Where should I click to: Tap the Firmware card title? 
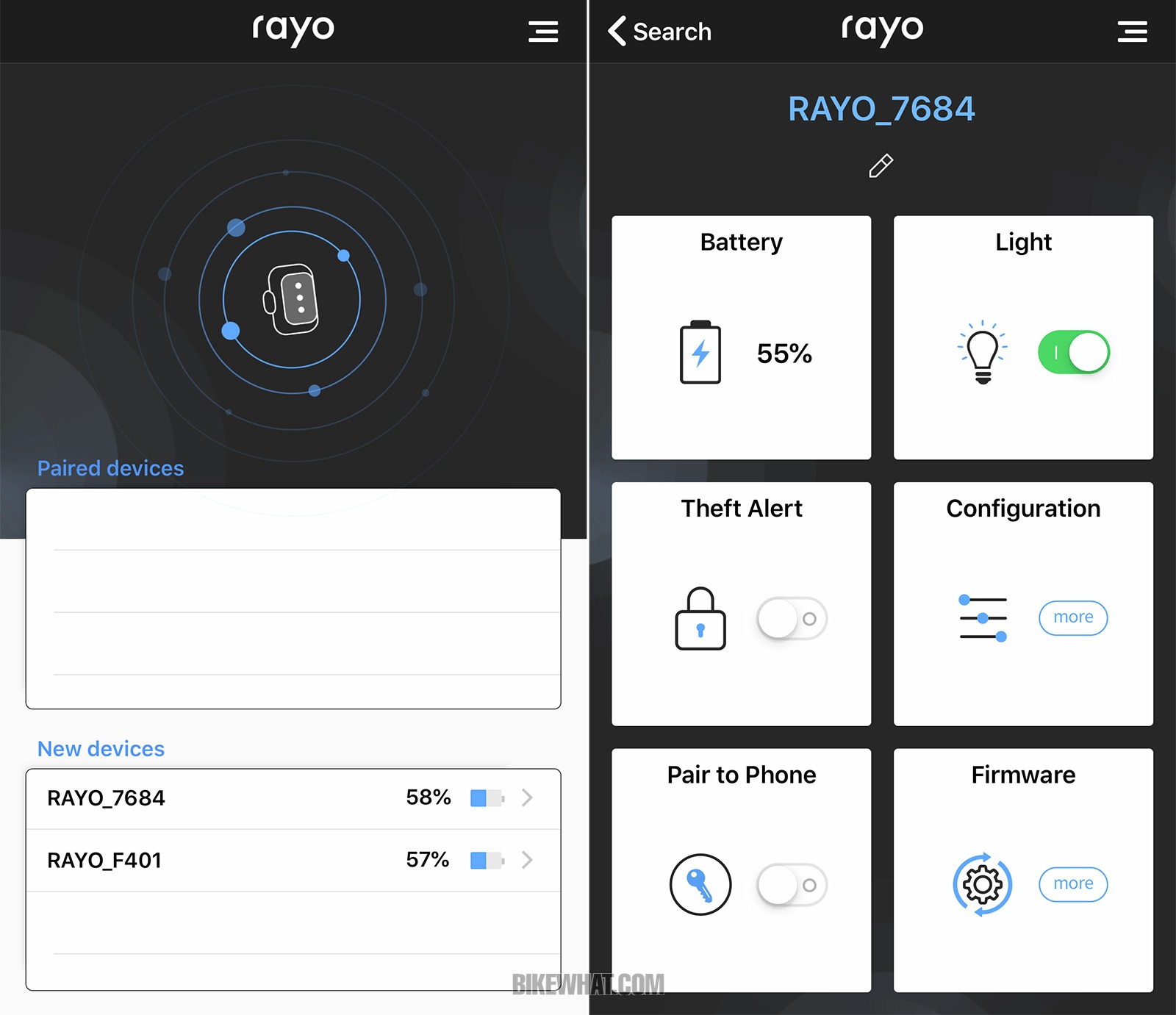(1023, 775)
